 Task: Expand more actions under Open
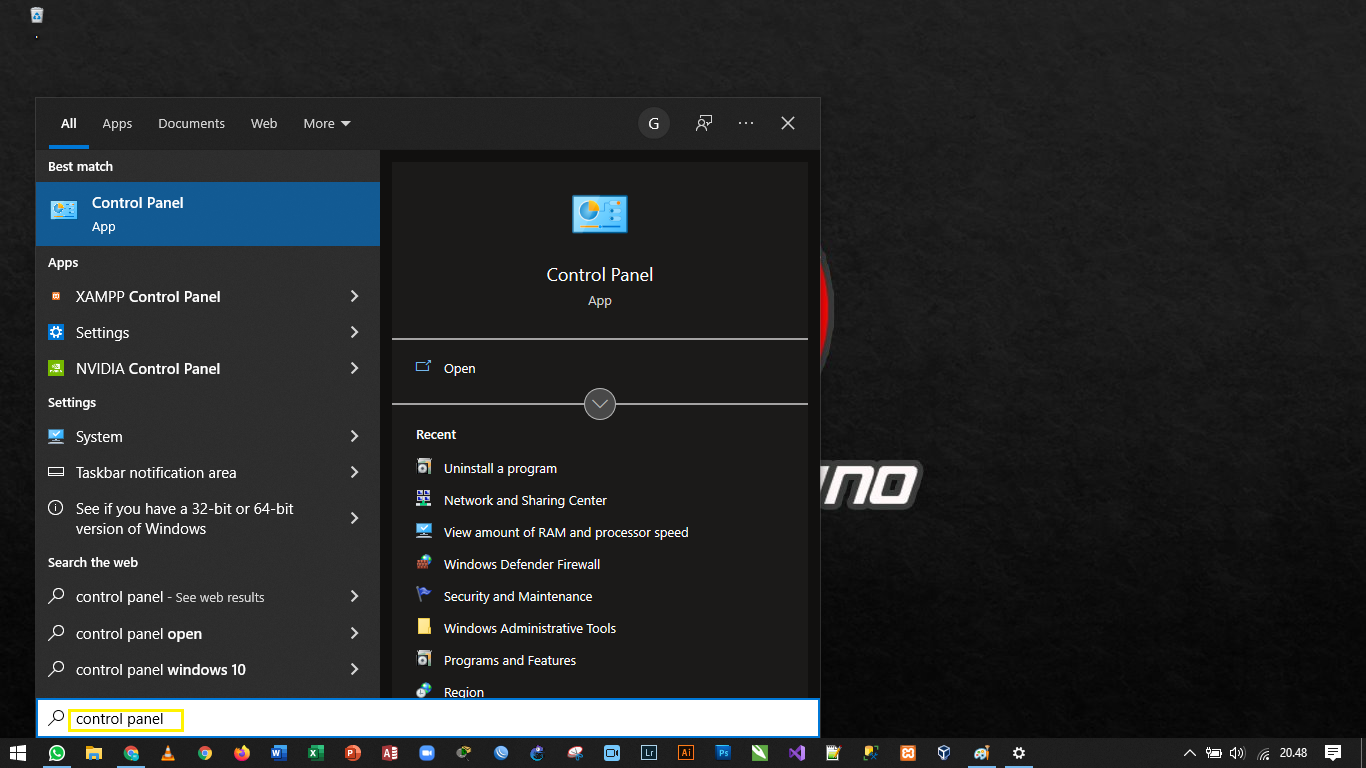pos(600,404)
